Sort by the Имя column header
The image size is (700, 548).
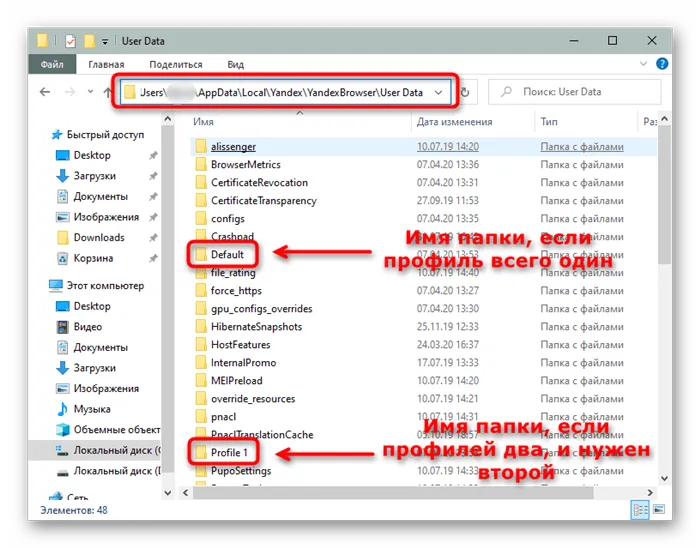point(203,122)
